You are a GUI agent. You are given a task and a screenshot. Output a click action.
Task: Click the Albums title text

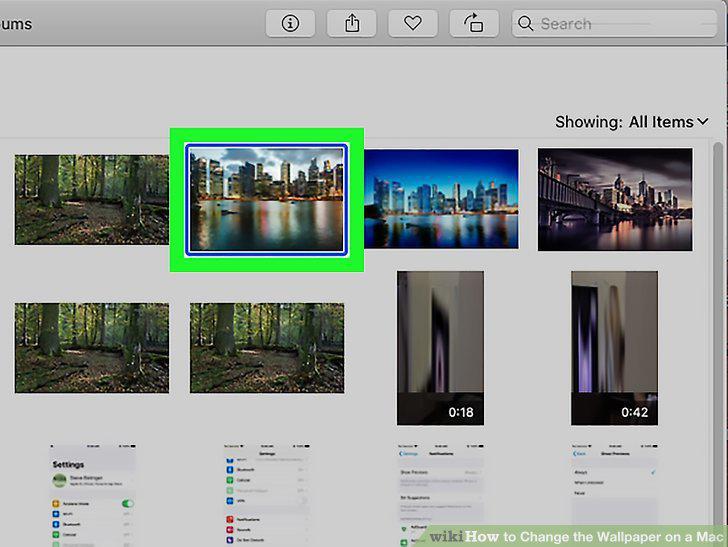pos(16,24)
